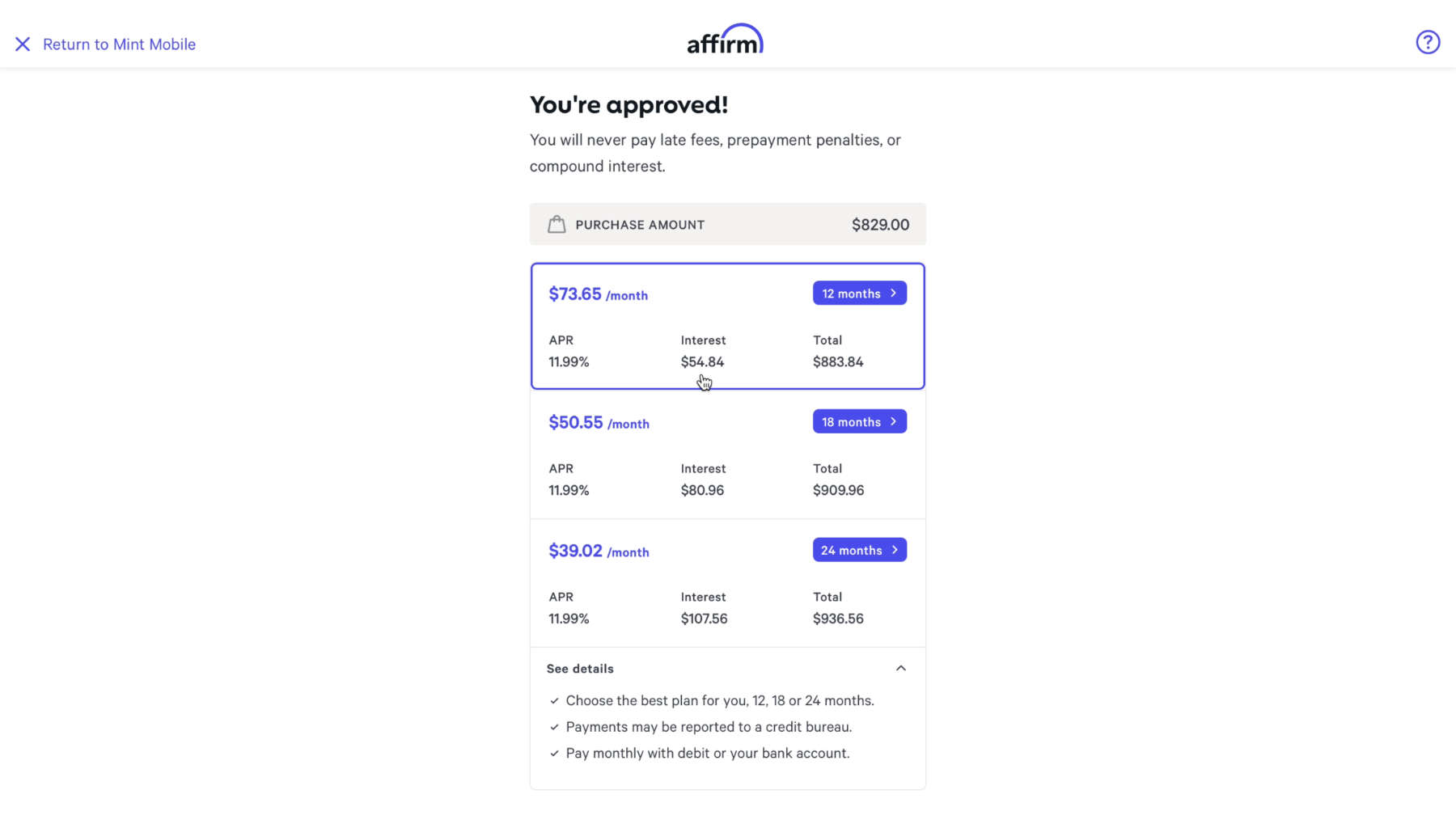This screenshot has width=1456, height=824.
Task: Collapse the See details section
Action: [x=901, y=668]
